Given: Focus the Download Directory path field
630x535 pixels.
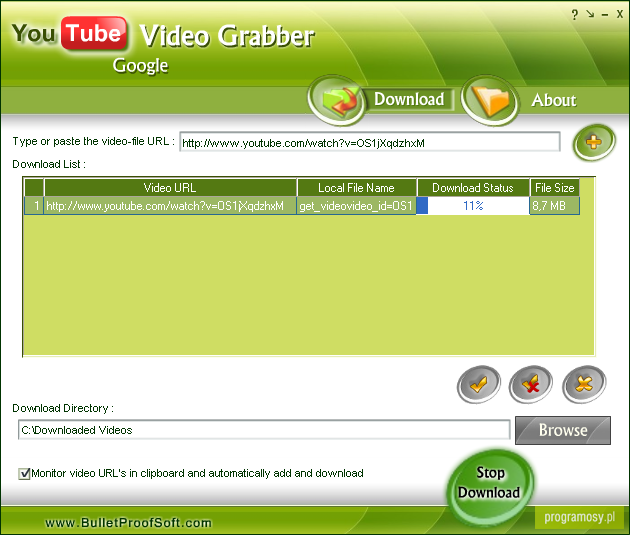Looking at the screenshot, I should click(264, 430).
